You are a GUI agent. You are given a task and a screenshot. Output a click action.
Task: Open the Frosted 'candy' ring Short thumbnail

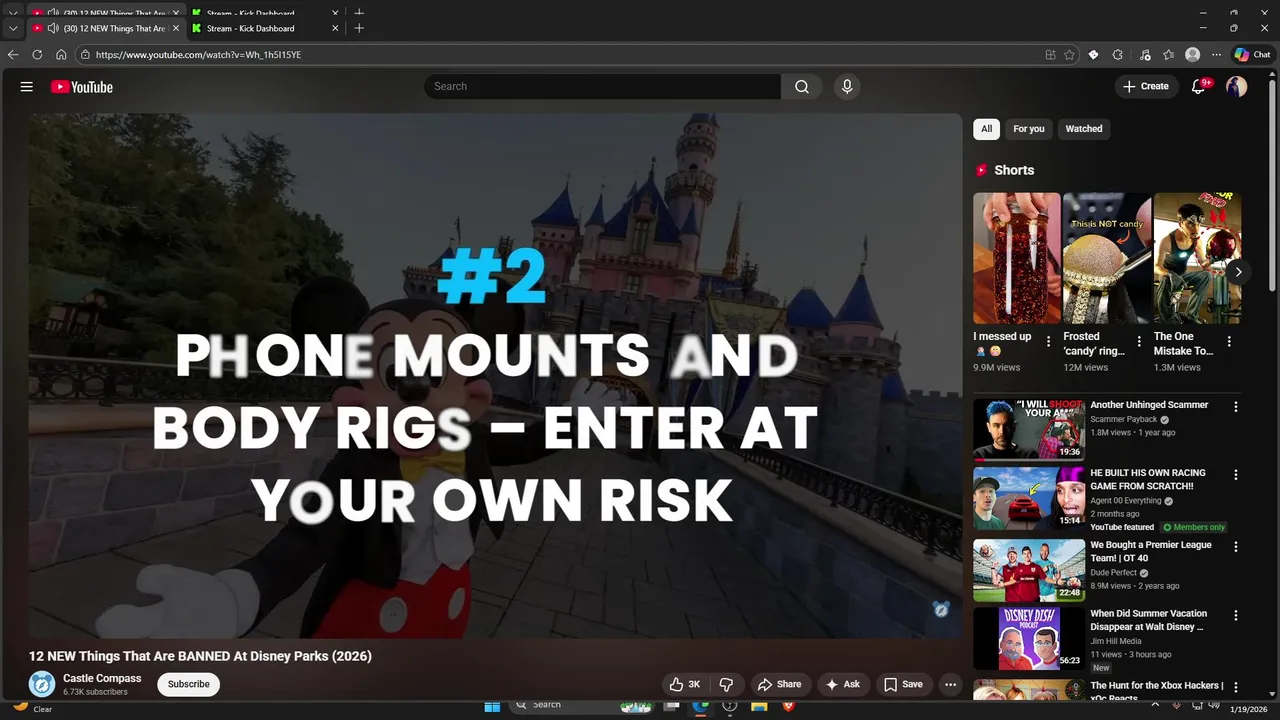point(1107,258)
